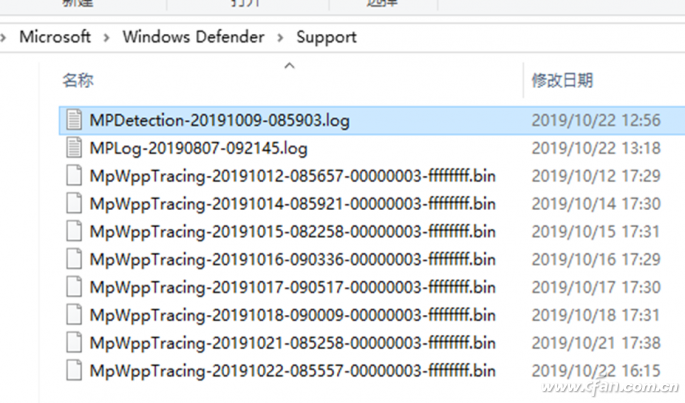The image size is (685, 403).
Task: Select the MpWppTracing-20191014-085921 file icon
Action: tap(73, 204)
